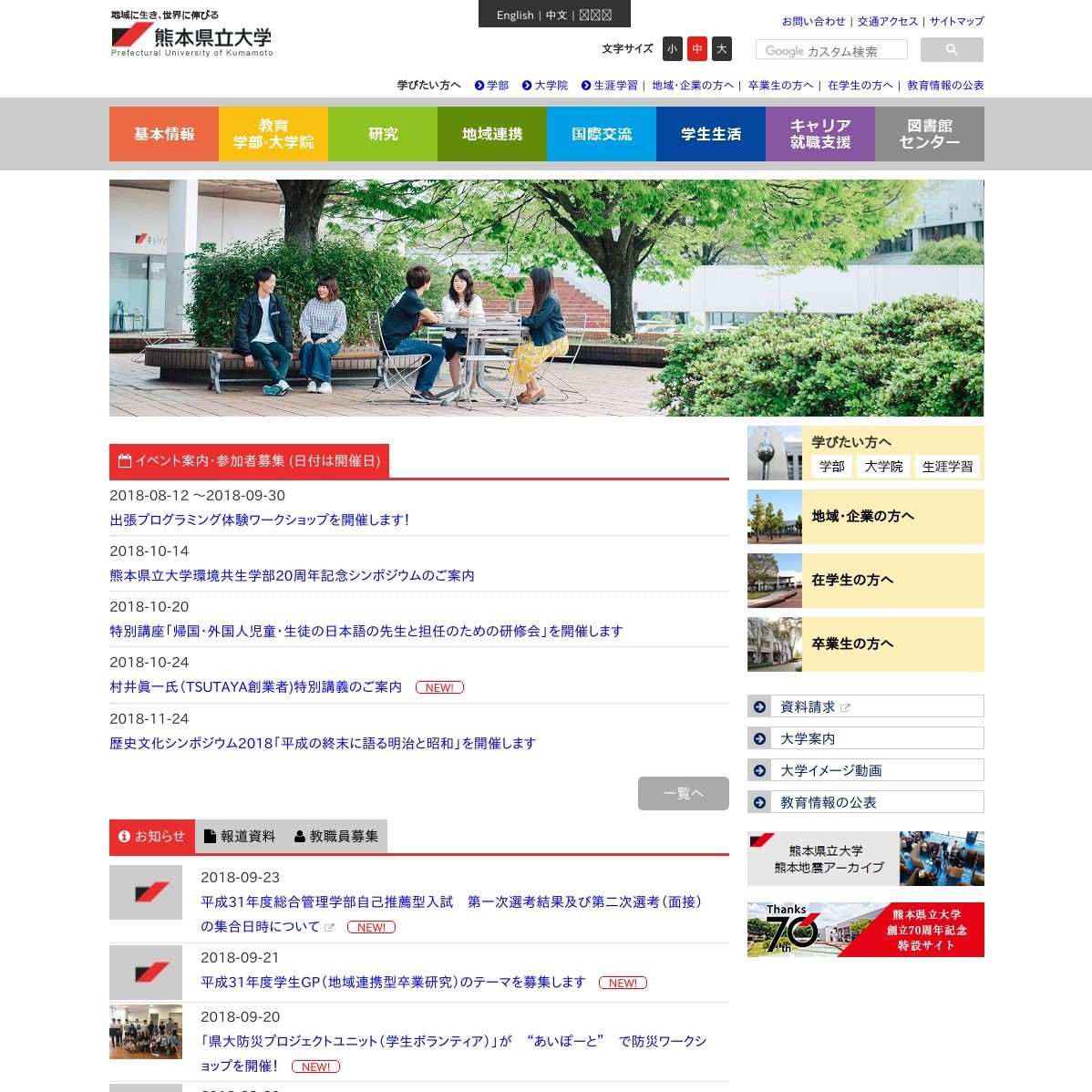Screen dimensions: 1092x1092
Task: Open 熊本地震アーカイブ banner
Action: click(866, 859)
